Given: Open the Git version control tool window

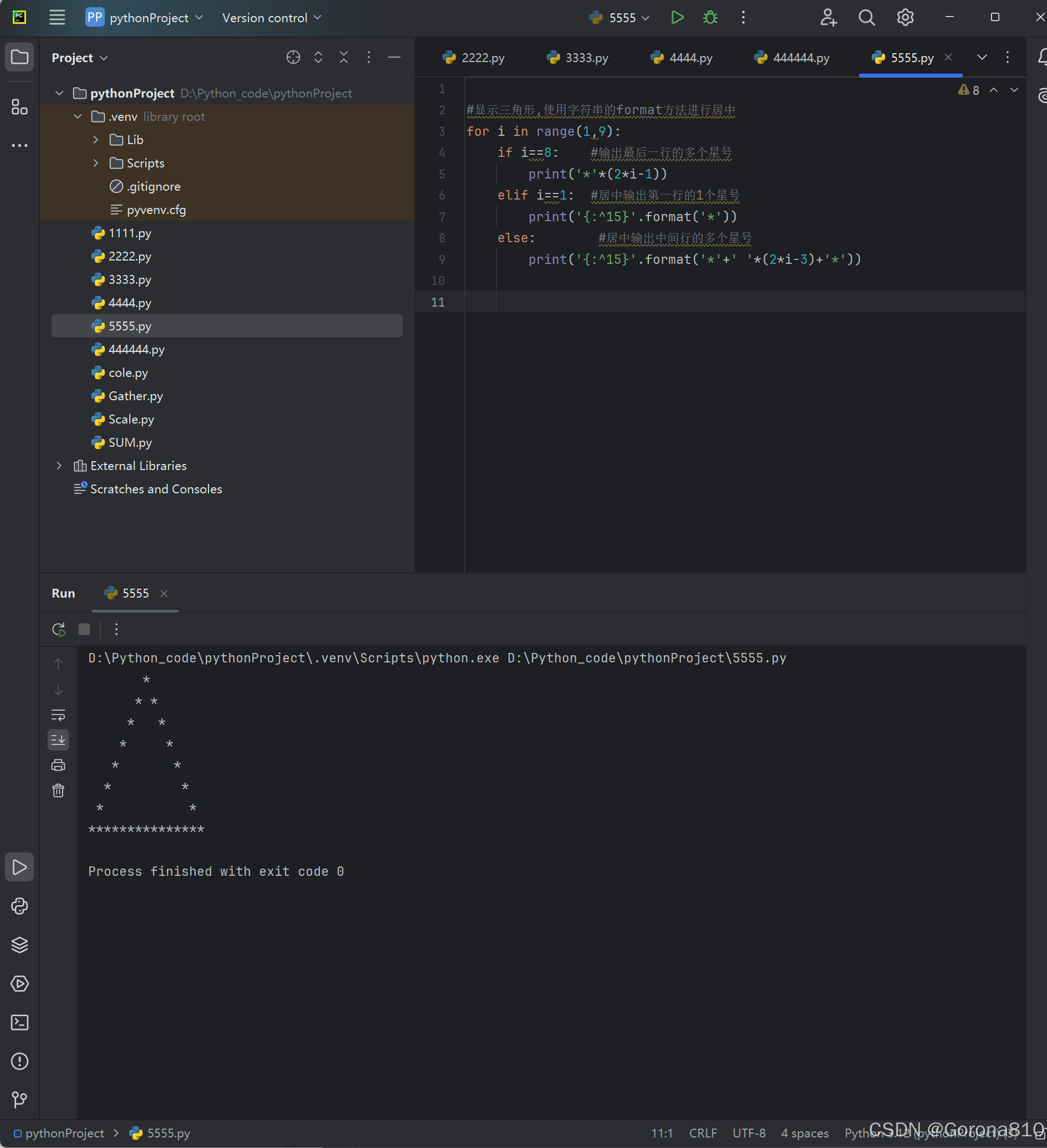Looking at the screenshot, I should pos(19,1100).
